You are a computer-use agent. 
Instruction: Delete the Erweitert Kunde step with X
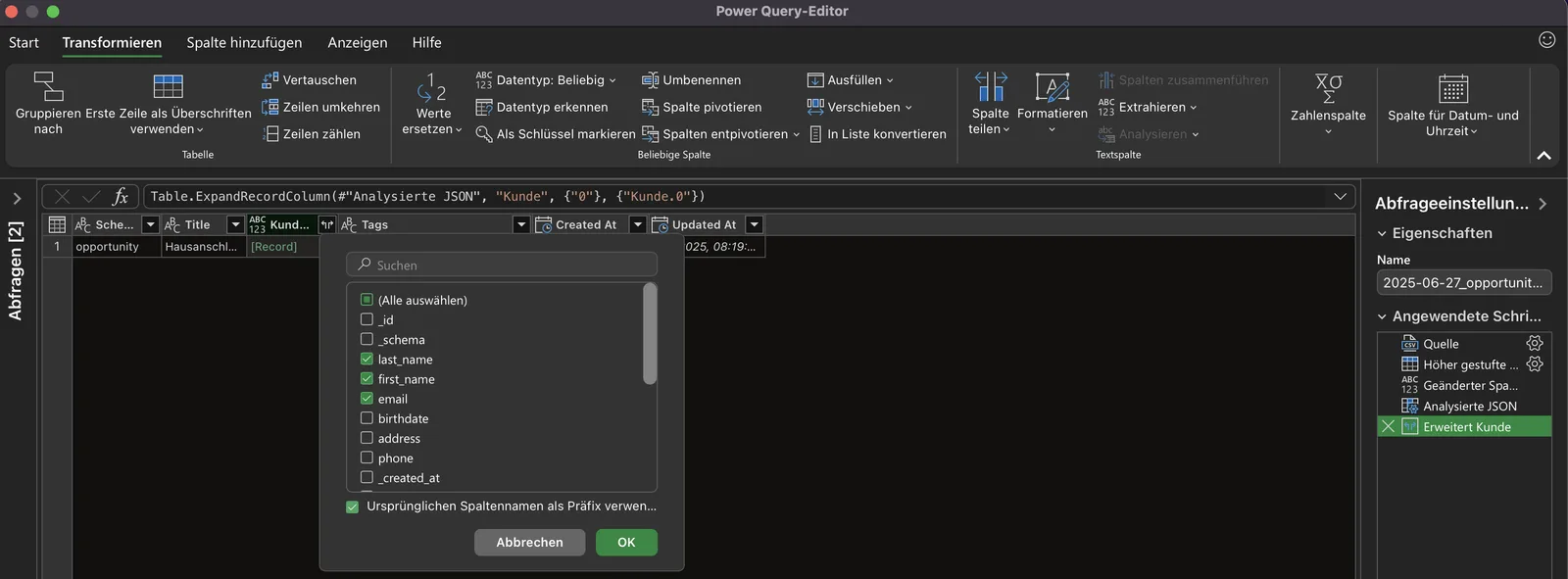pos(1388,426)
